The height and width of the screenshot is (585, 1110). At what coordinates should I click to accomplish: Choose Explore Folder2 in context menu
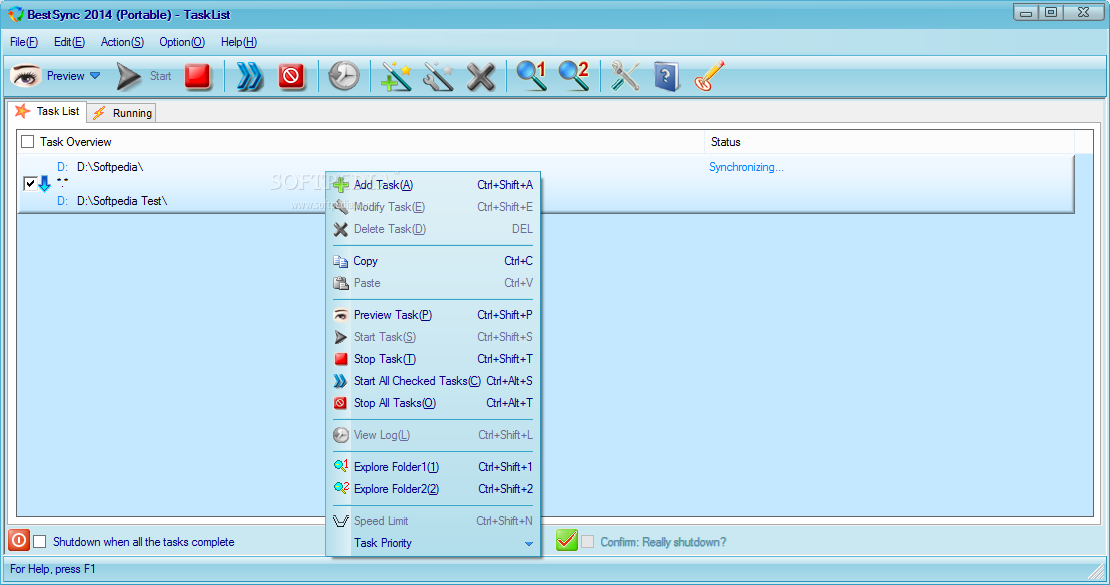(433, 489)
